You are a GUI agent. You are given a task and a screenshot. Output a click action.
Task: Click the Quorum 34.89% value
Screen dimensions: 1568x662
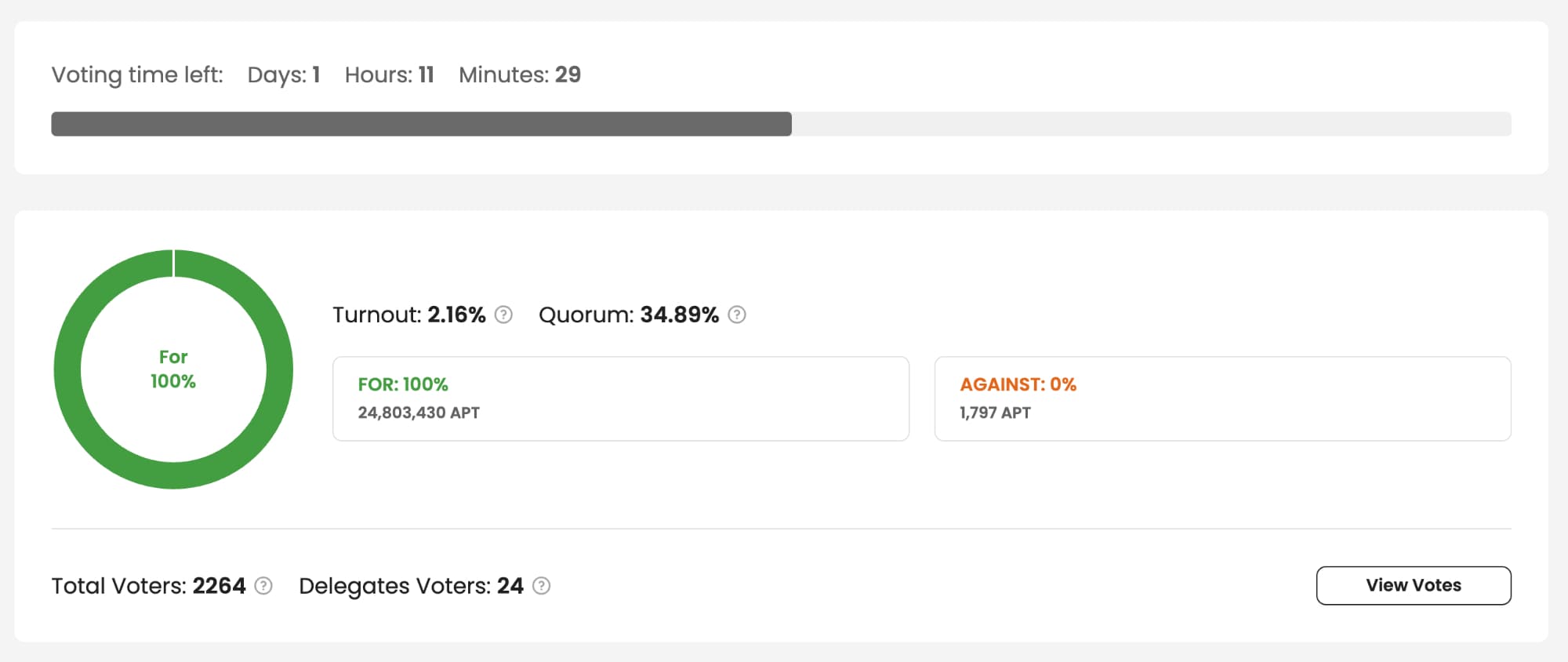click(x=679, y=315)
